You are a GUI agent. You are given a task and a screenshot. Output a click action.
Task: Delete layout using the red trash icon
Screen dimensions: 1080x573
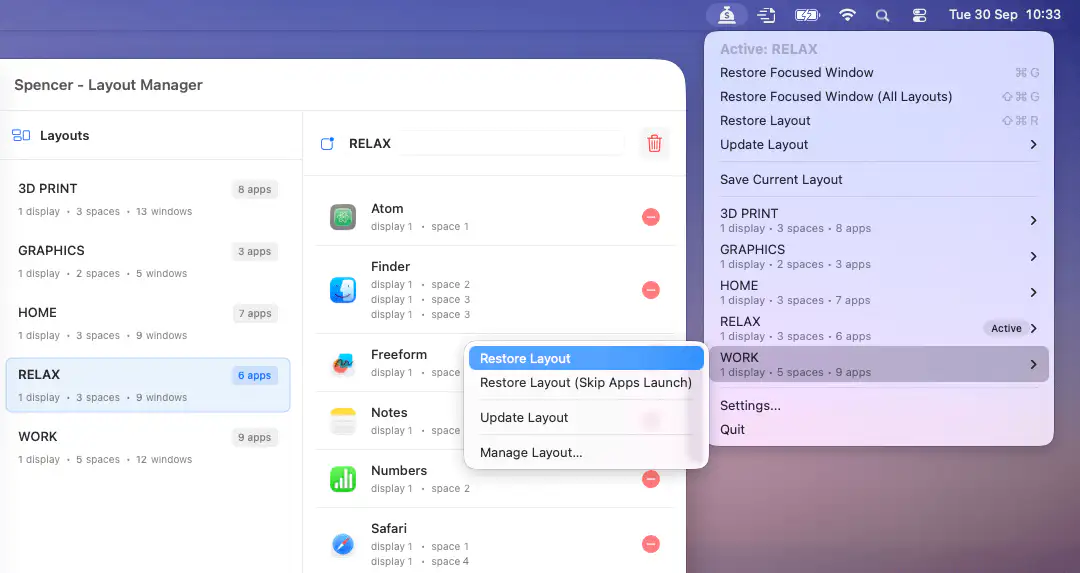(x=654, y=144)
